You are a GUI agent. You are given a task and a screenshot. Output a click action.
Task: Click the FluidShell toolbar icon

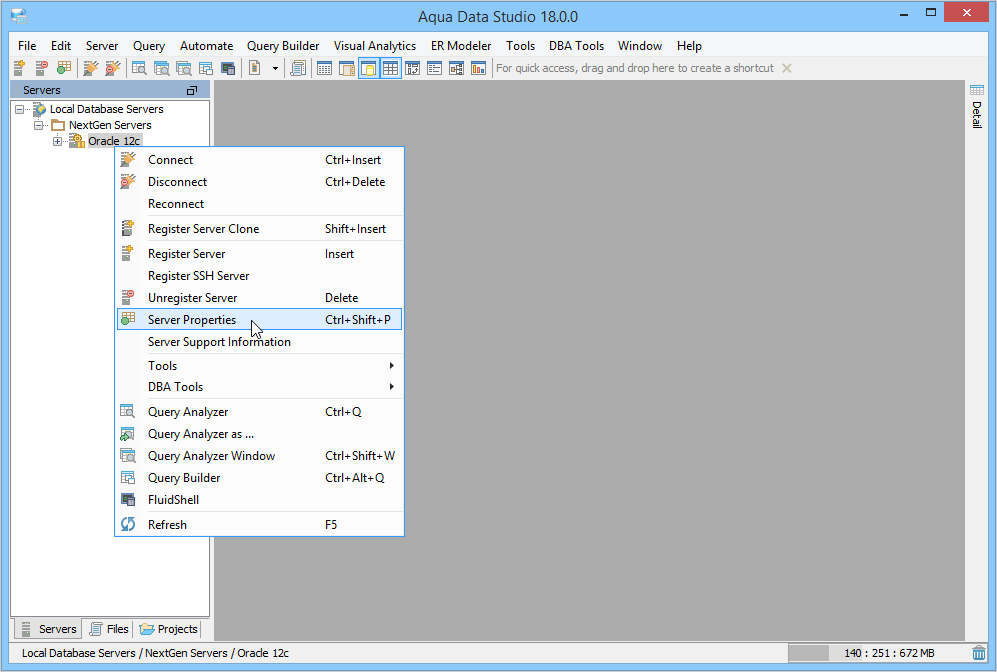(x=228, y=68)
